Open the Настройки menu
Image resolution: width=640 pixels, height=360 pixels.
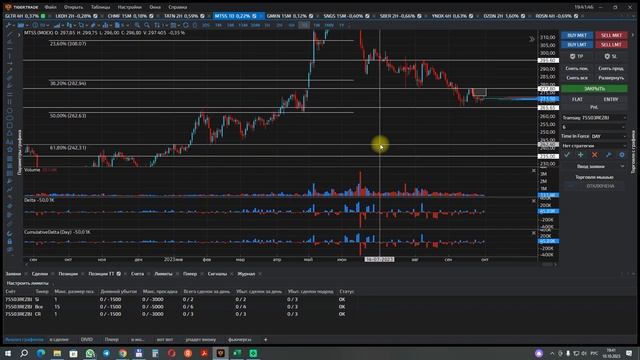coord(129,7)
